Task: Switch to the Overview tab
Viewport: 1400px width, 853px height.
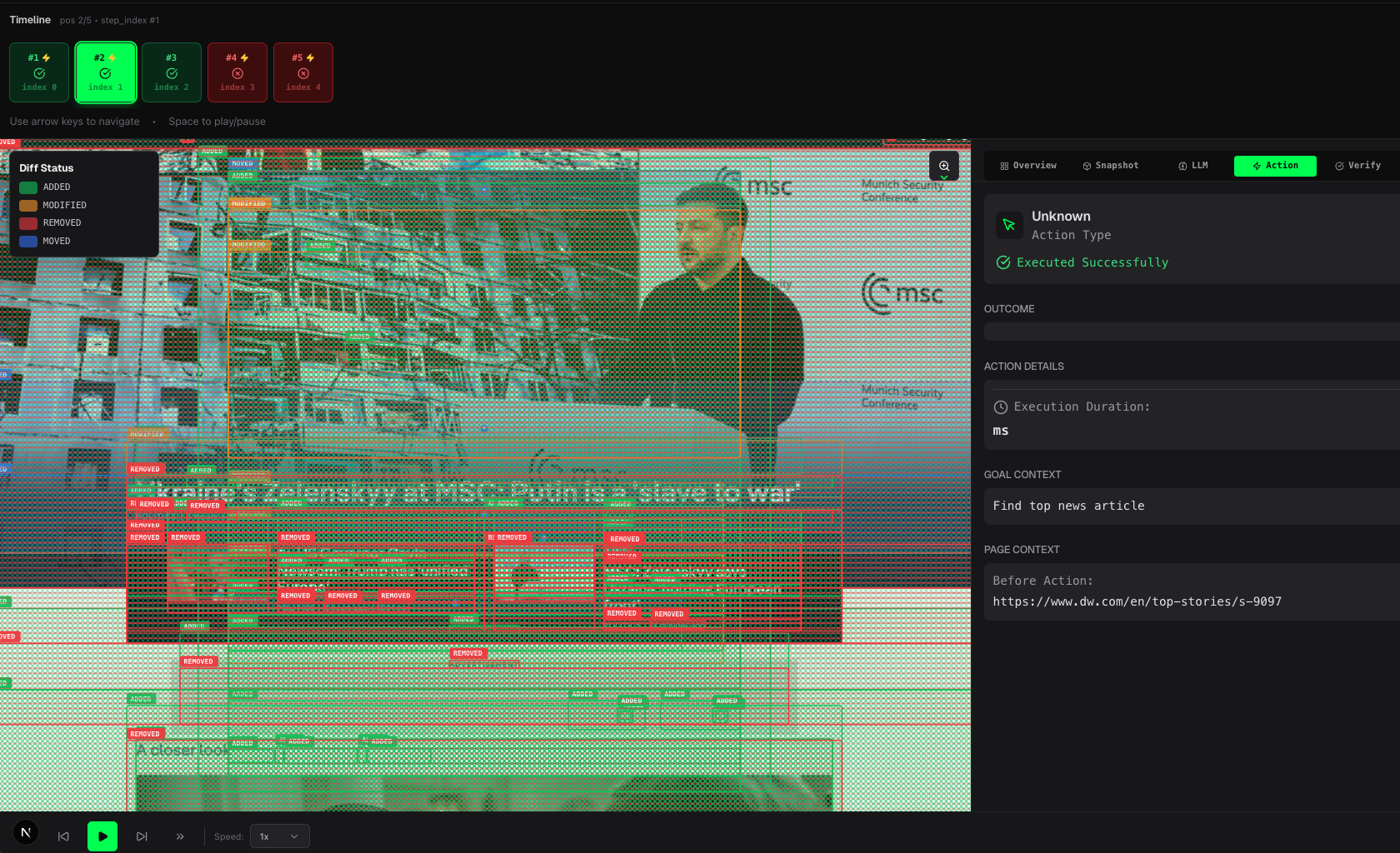Action: [x=1028, y=166]
